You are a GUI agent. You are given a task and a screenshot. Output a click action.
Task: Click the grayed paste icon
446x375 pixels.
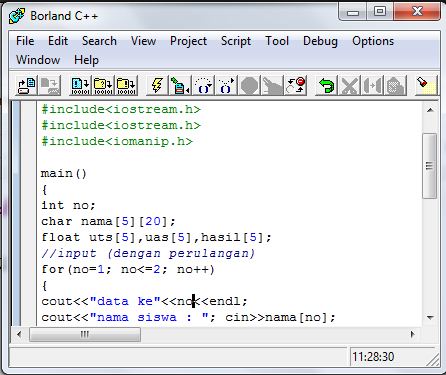pos(396,86)
